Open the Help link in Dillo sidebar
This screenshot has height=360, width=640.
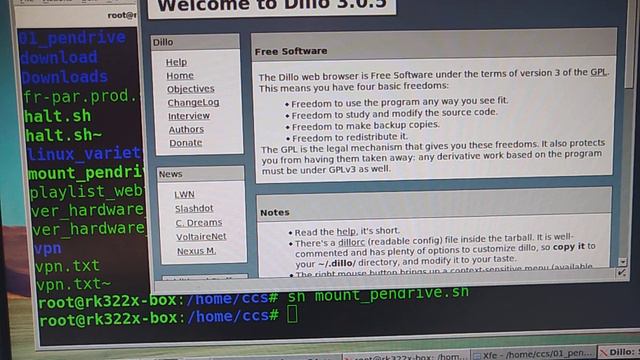(176, 62)
